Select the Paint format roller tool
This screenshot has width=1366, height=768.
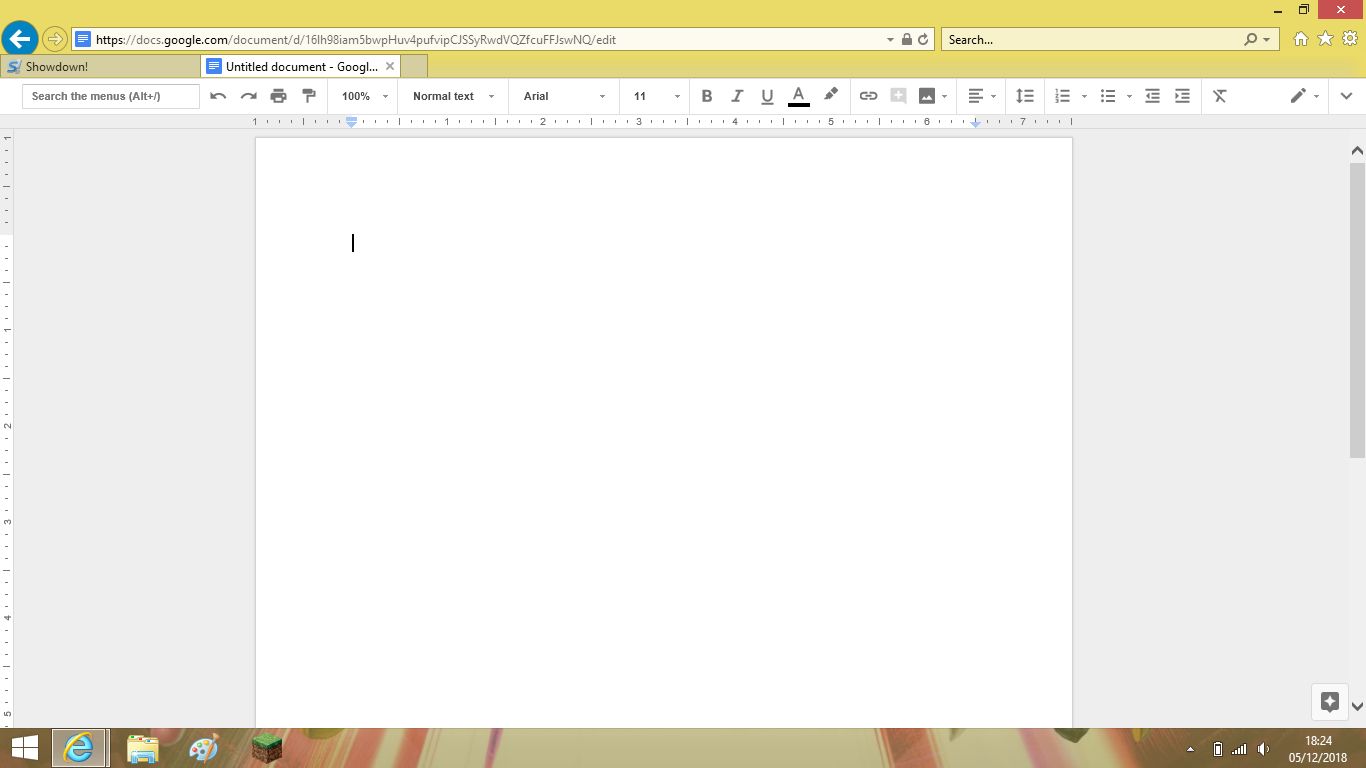(x=308, y=96)
